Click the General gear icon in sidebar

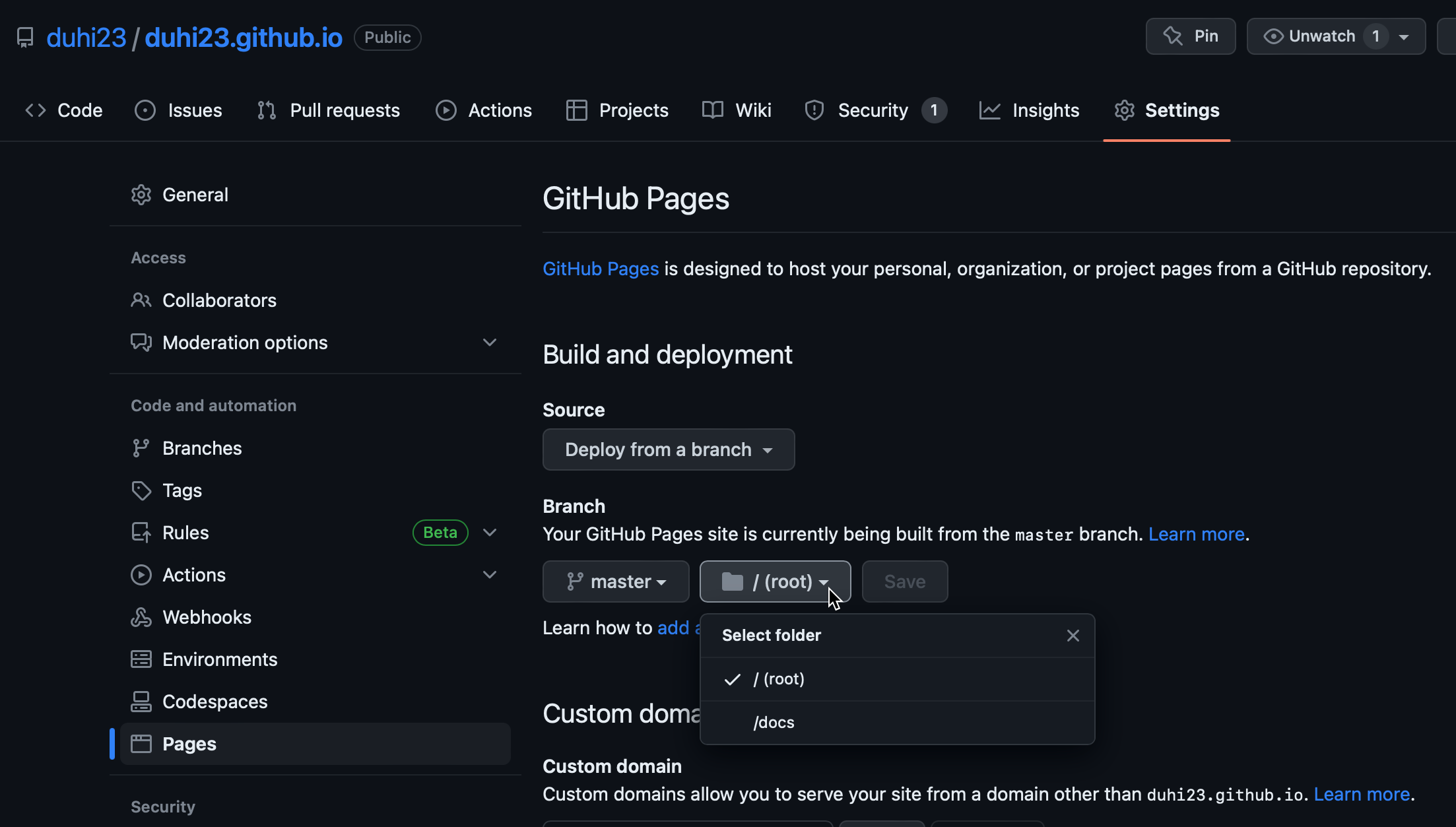click(141, 195)
